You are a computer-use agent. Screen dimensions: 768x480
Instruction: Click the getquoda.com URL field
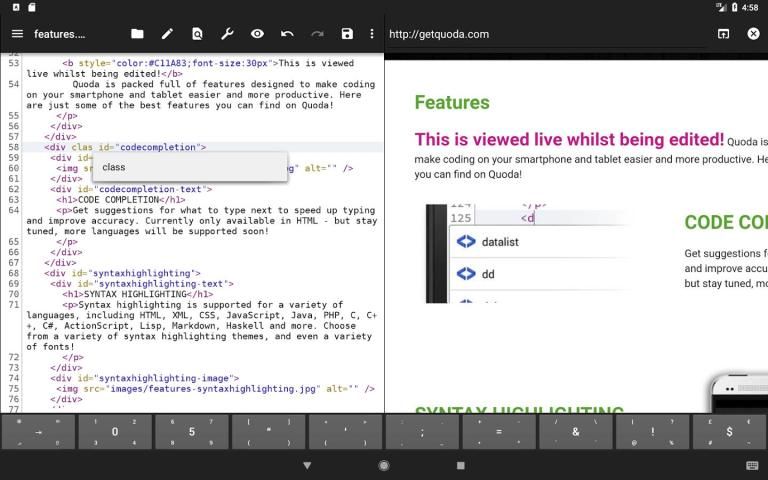(540, 34)
